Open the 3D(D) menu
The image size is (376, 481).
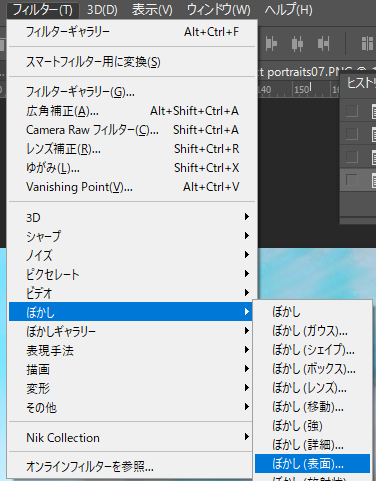point(102,10)
